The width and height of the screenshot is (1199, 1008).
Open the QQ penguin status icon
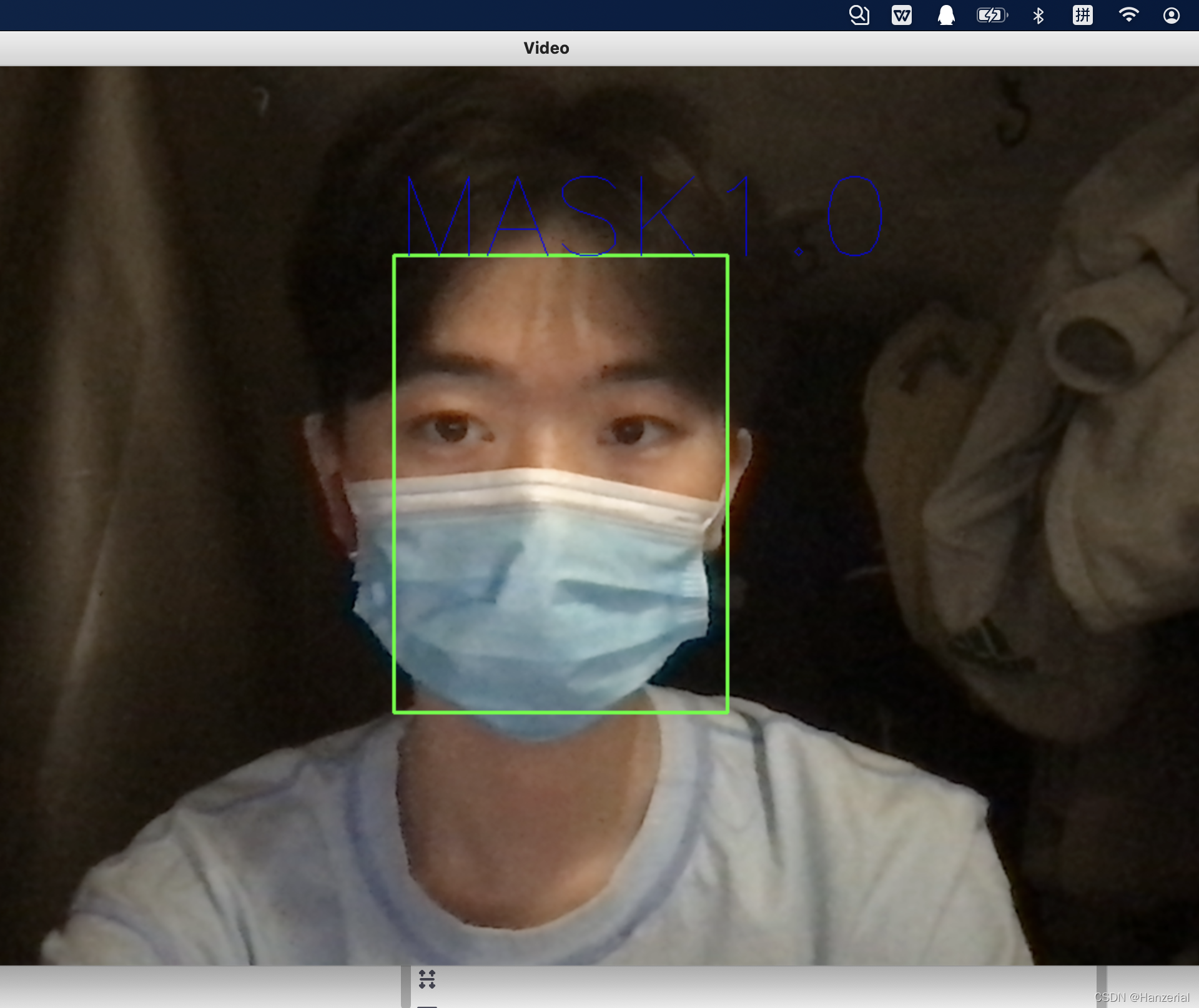point(946,15)
